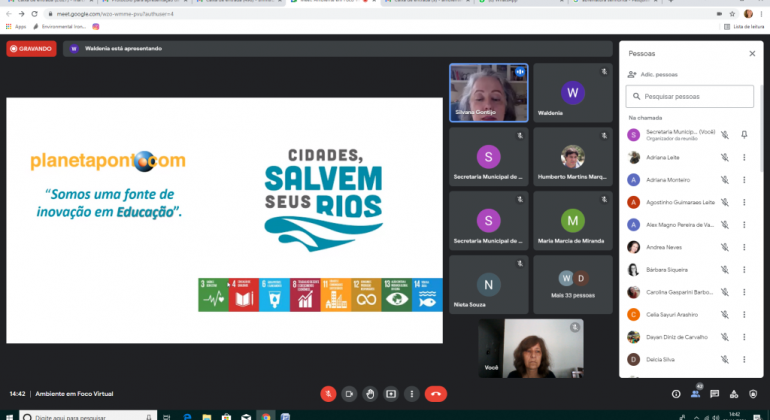This screenshot has height=420, width=770.
Task: Mute Adriana Leite's microphone icon
Action: [725, 158]
